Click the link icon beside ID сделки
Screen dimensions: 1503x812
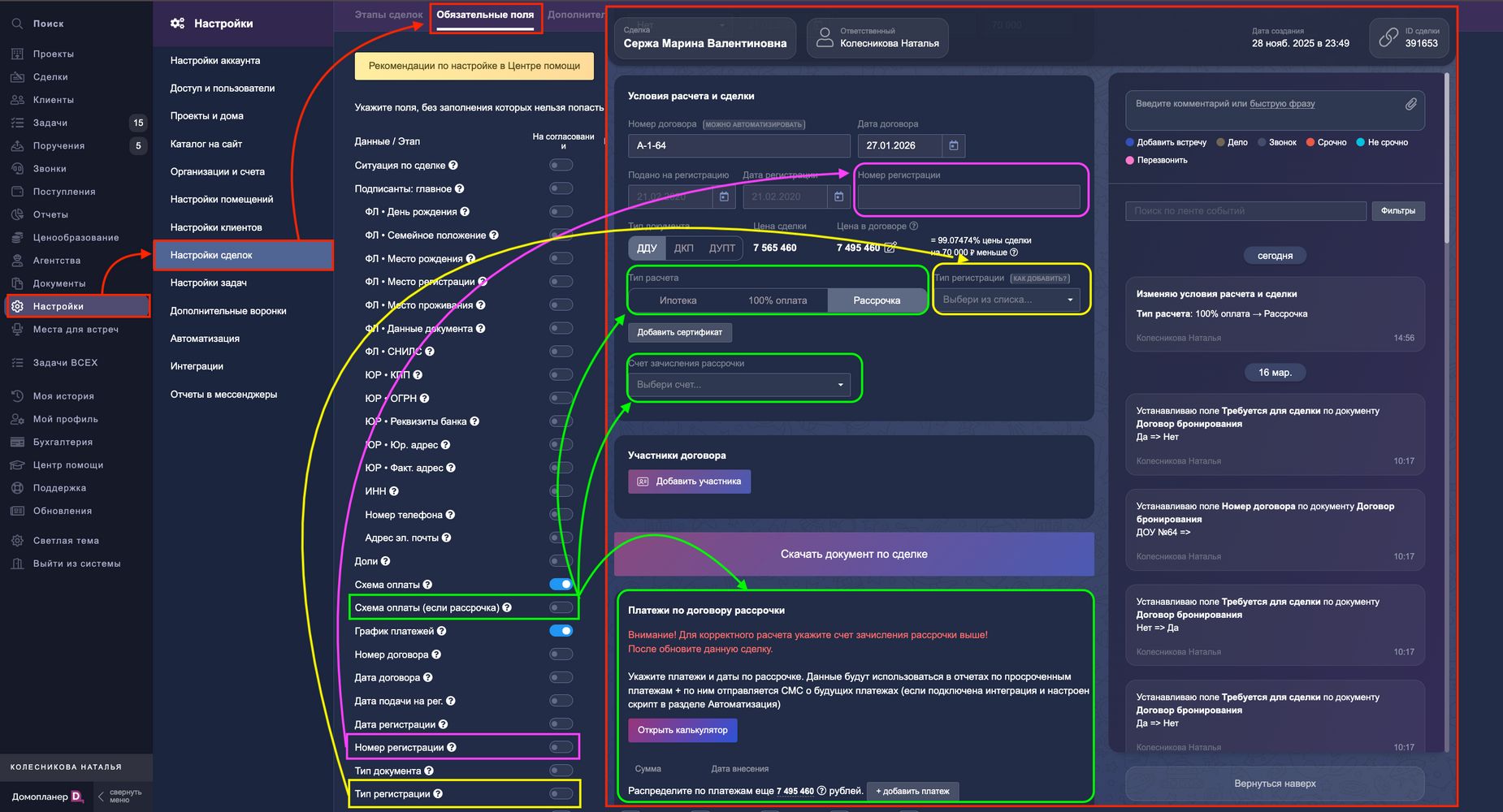[x=1388, y=37]
